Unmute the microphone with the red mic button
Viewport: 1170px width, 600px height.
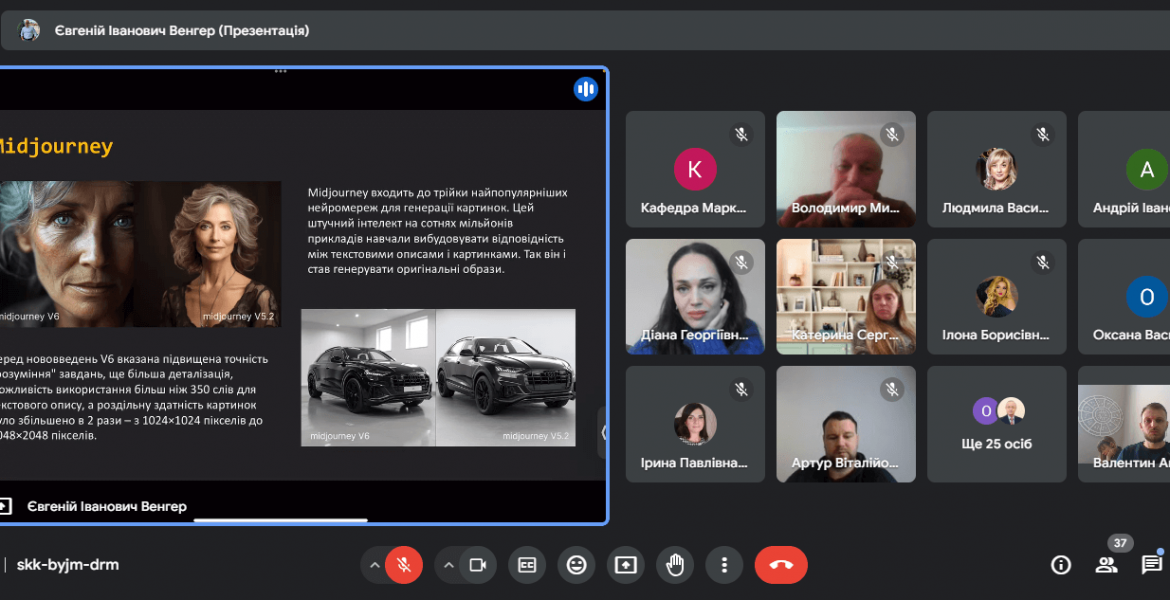coord(404,565)
